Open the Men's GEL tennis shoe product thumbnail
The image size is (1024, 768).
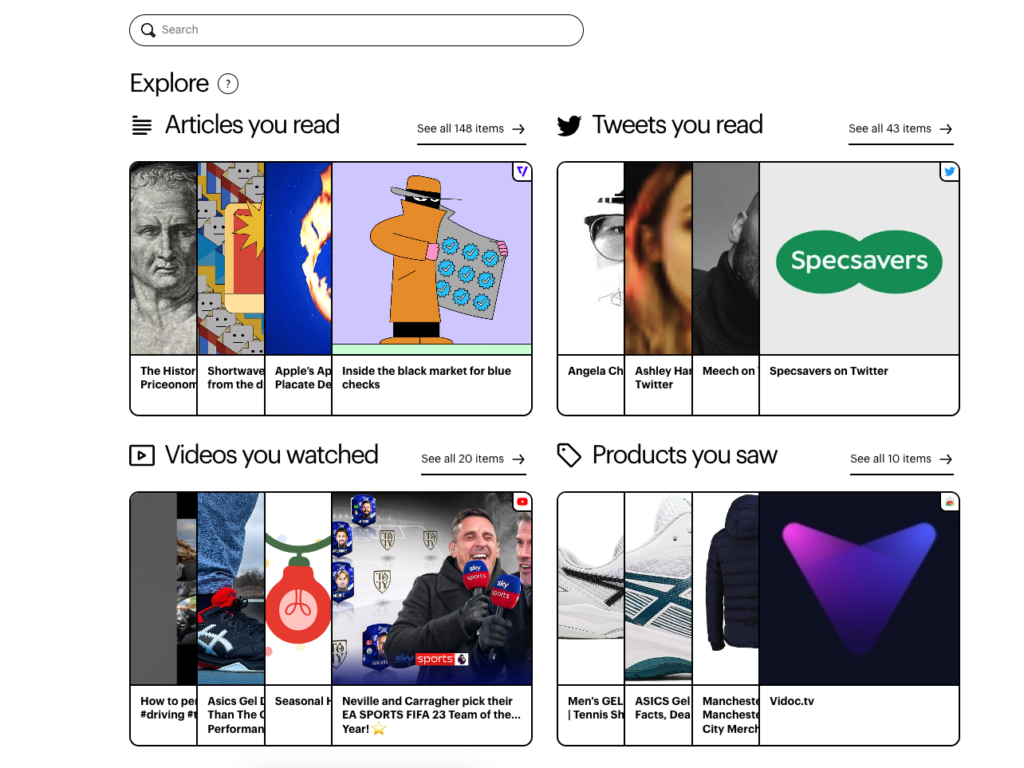click(x=591, y=588)
